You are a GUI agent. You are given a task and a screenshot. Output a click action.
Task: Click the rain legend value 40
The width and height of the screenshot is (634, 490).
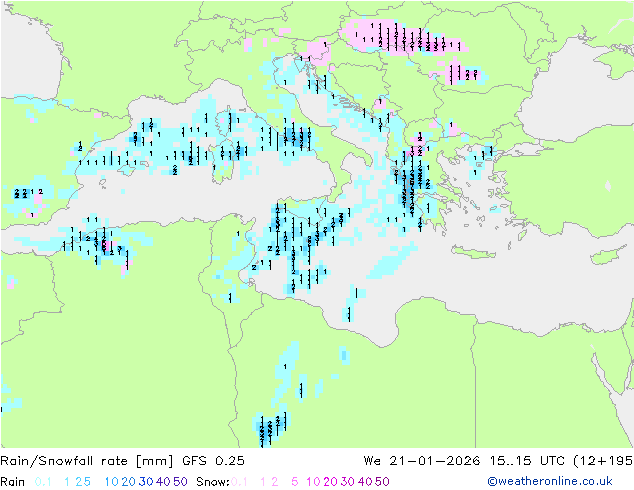(163, 482)
